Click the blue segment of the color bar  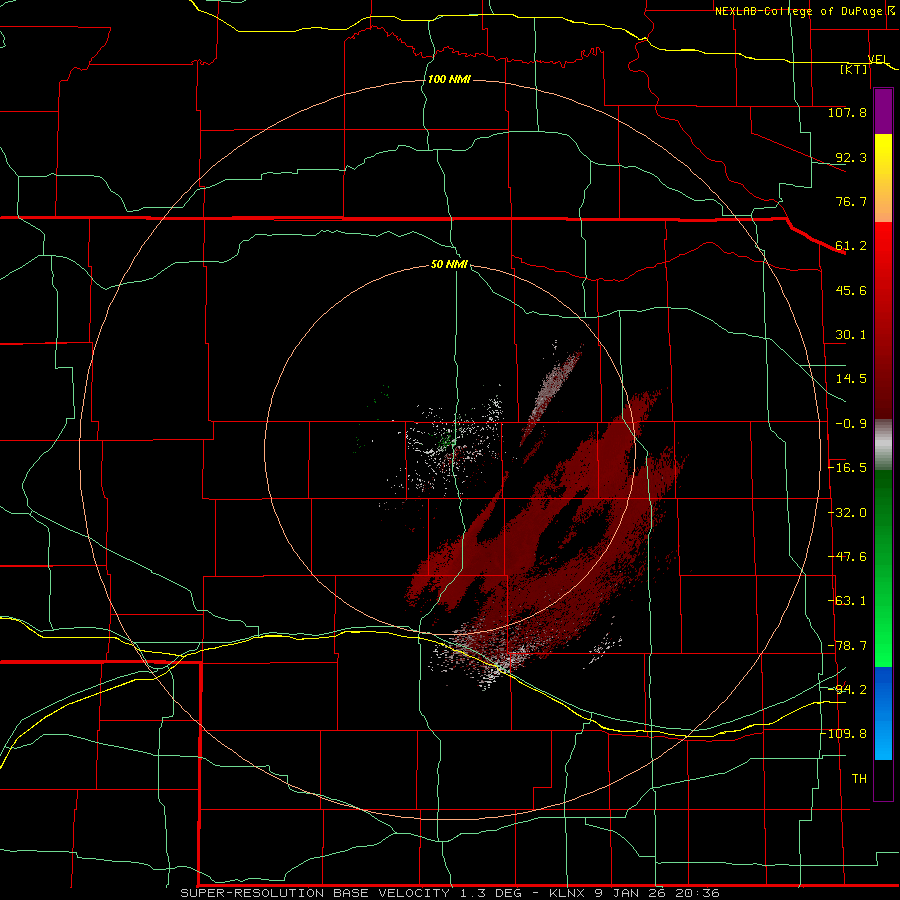[x=883, y=713]
